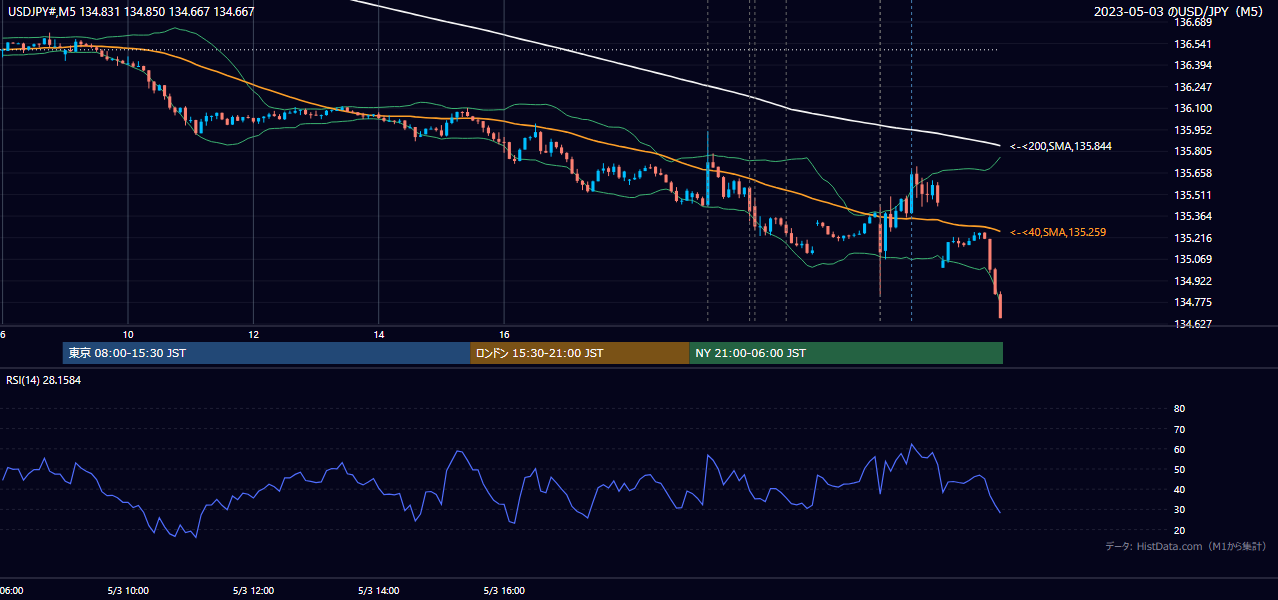Image resolution: width=1278 pixels, height=600 pixels.
Task: Click price axis value 136.541
Action: pos(1193,44)
